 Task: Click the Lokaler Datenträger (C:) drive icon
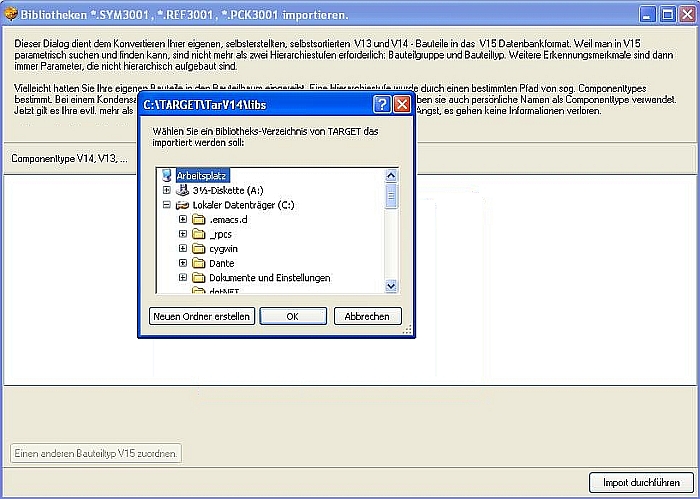tap(182, 204)
